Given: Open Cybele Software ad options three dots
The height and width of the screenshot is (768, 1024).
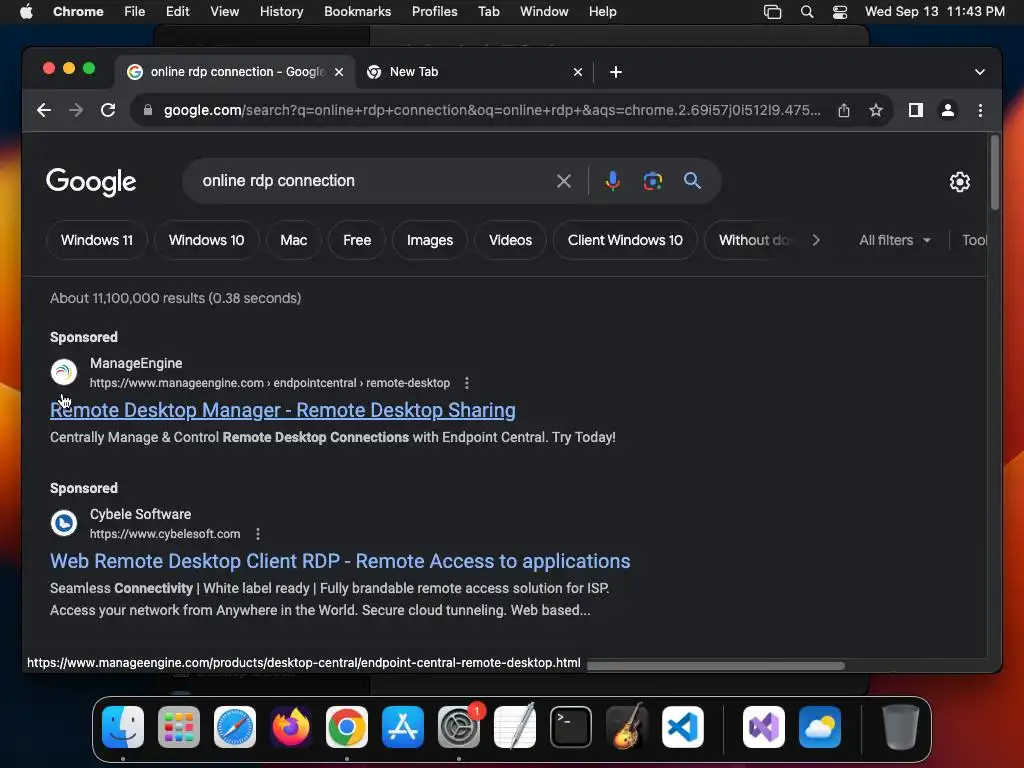Looking at the screenshot, I should [258, 534].
